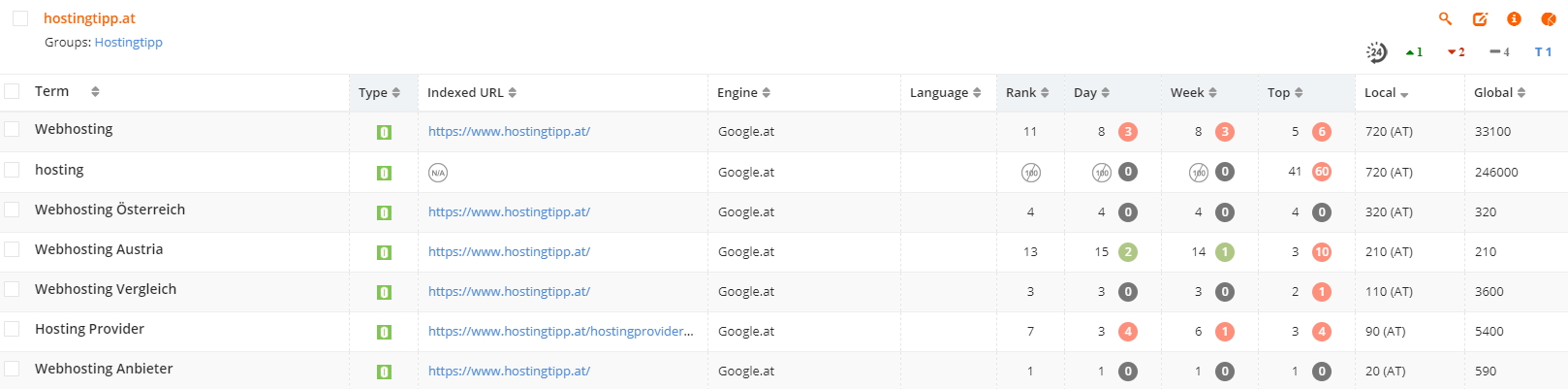Image resolution: width=1568 pixels, height=389 pixels.
Task: Select the Webhosting row checkbox
Action: click(12, 129)
